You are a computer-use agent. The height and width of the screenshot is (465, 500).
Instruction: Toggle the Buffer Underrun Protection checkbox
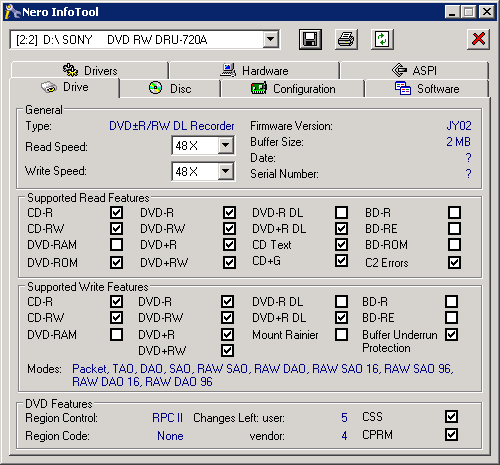pyautogui.click(x=451, y=334)
